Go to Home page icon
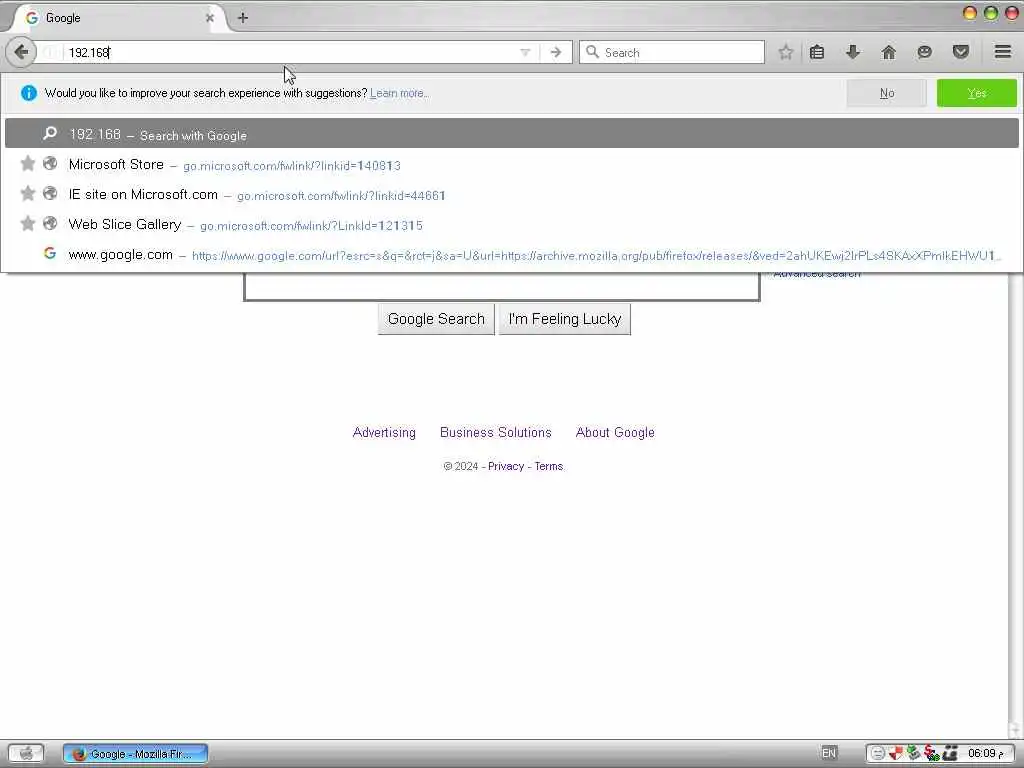Viewport: 1024px width, 768px height. [889, 52]
